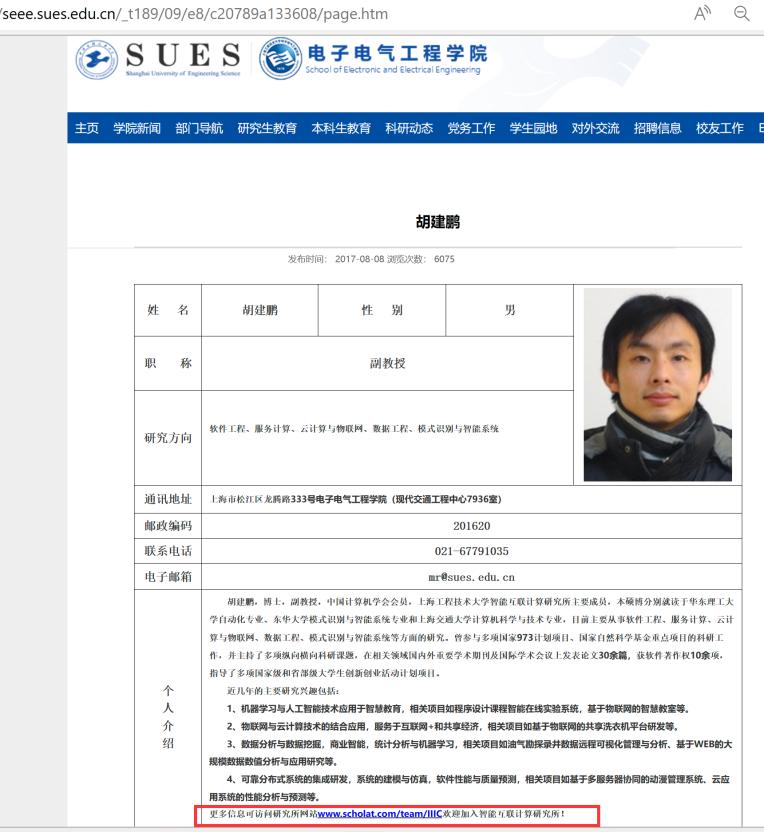Open the 党务工作 navigation item

471,128
